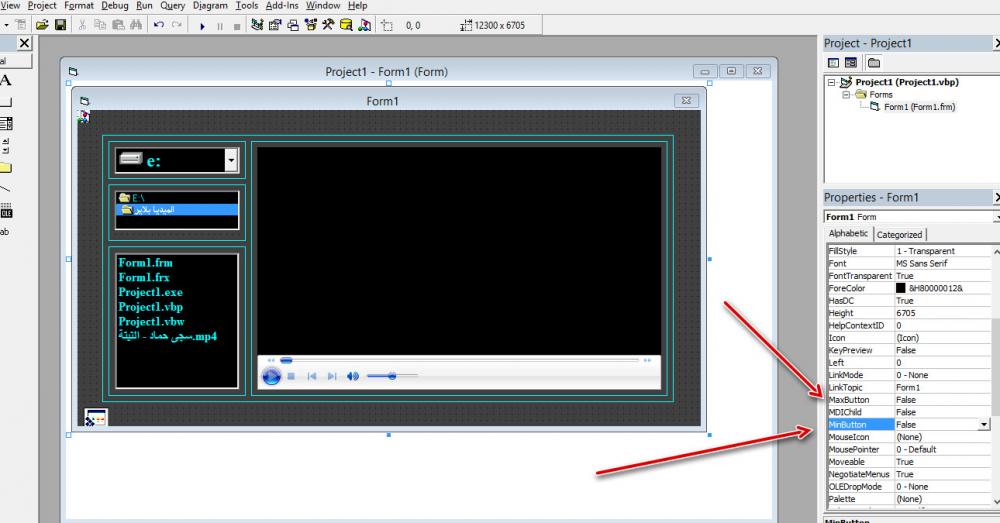The image size is (1000, 523).
Task: Click the media player Next track button
Action: tap(332, 376)
